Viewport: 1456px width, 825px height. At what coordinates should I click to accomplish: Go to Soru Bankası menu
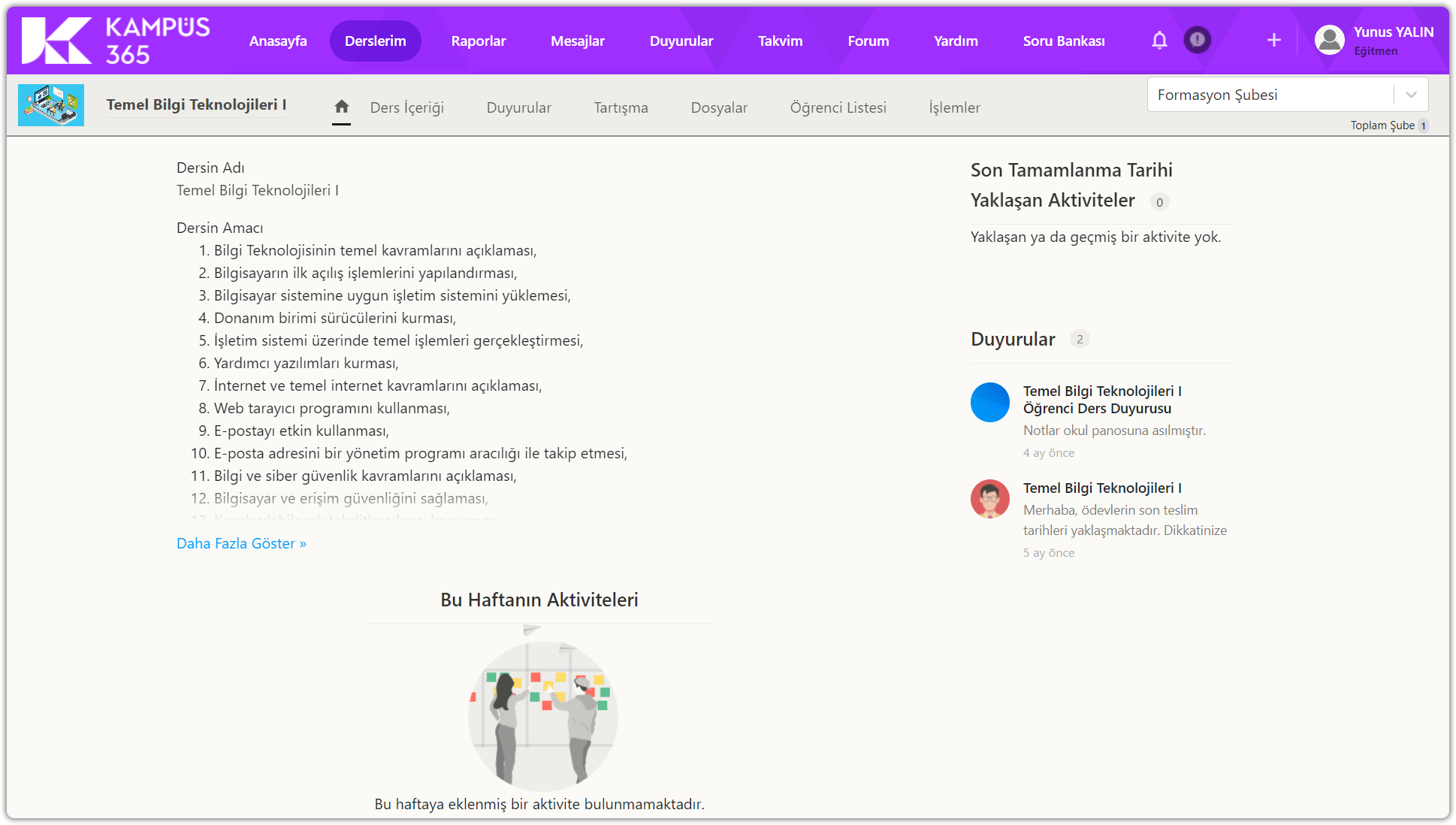1063,41
